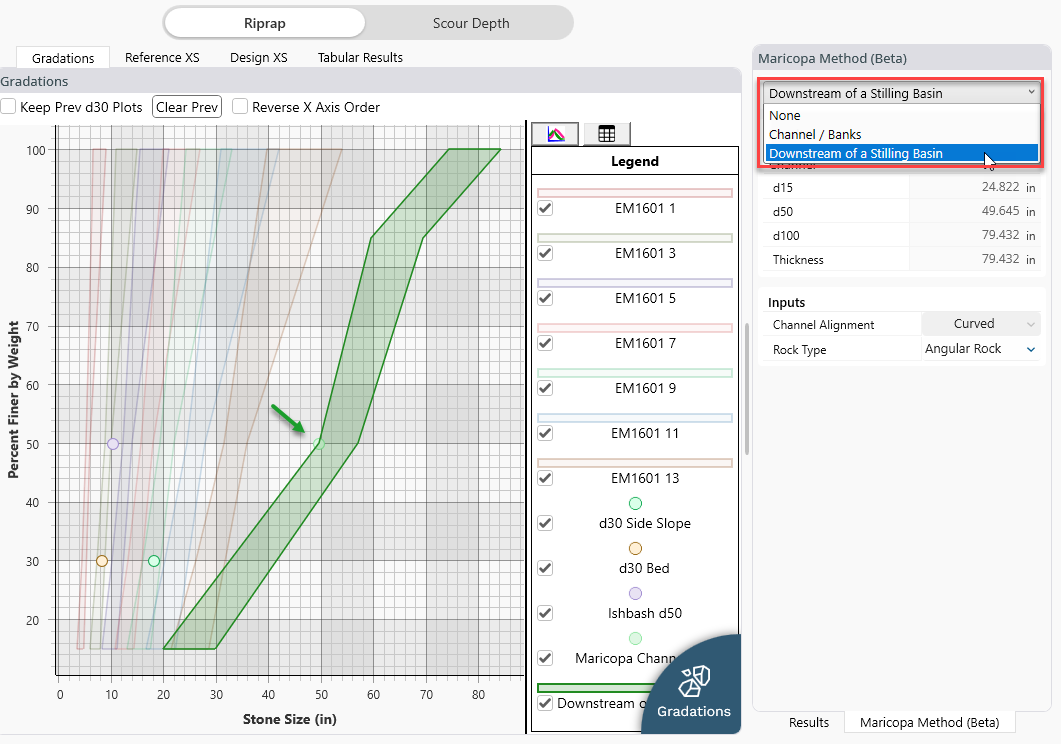1061x744 pixels.
Task: Switch to the Riprap mode
Action: [x=265, y=23]
